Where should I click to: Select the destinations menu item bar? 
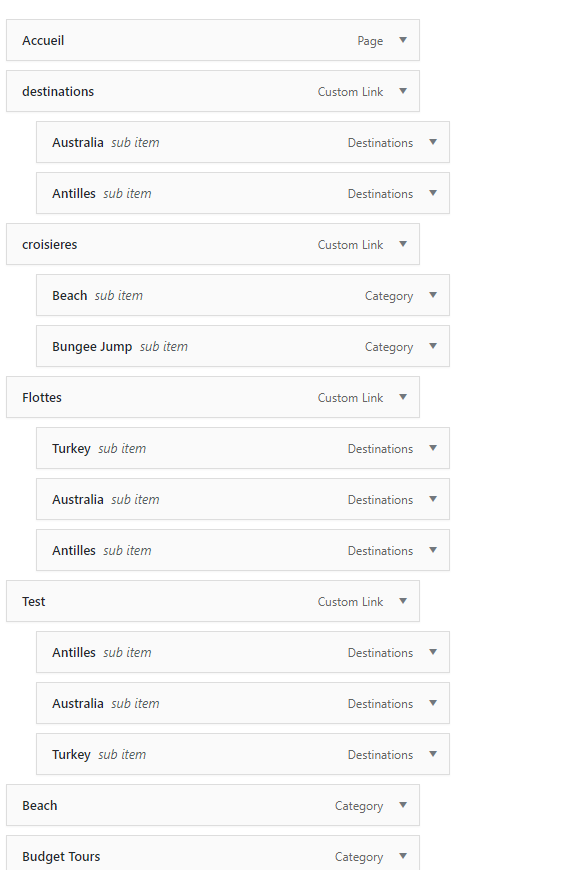[213, 92]
